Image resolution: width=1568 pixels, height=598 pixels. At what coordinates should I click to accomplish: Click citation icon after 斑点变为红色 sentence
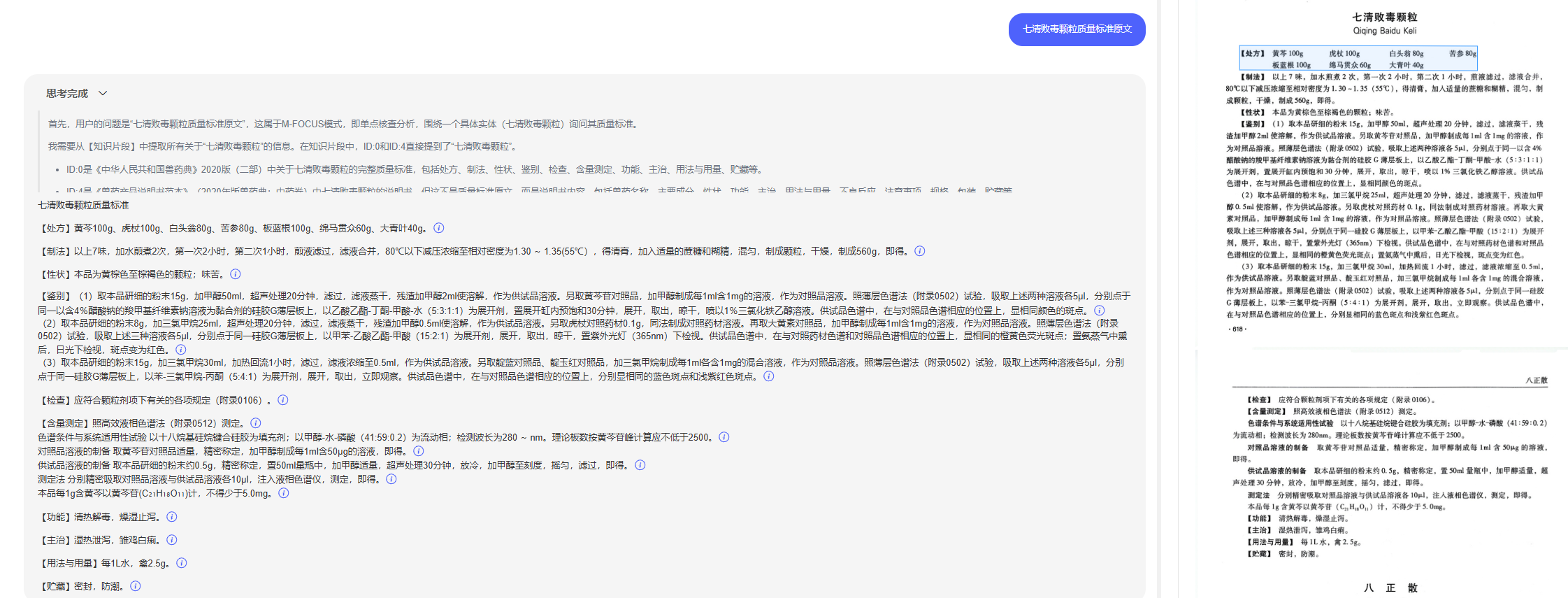click(x=181, y=350)
